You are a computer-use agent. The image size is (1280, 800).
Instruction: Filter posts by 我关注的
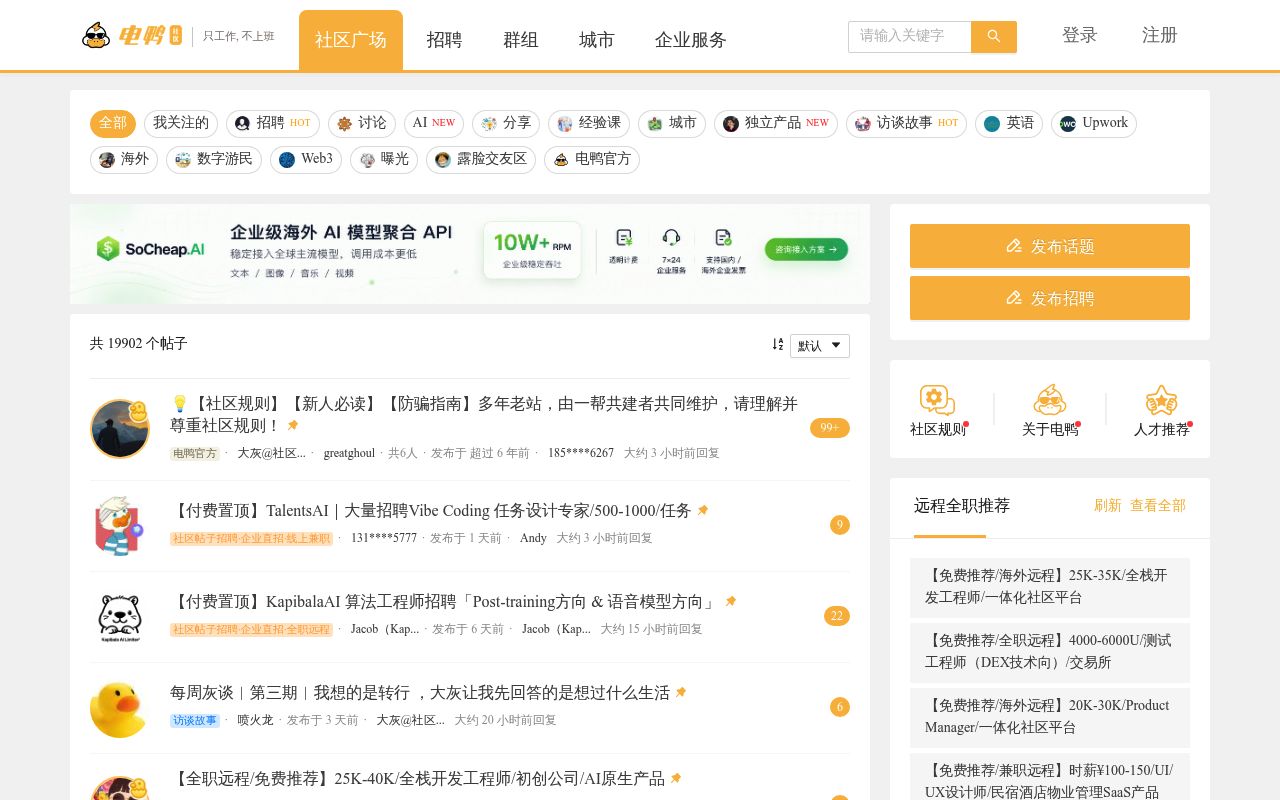pyautogui.click(x=181, y=123)
